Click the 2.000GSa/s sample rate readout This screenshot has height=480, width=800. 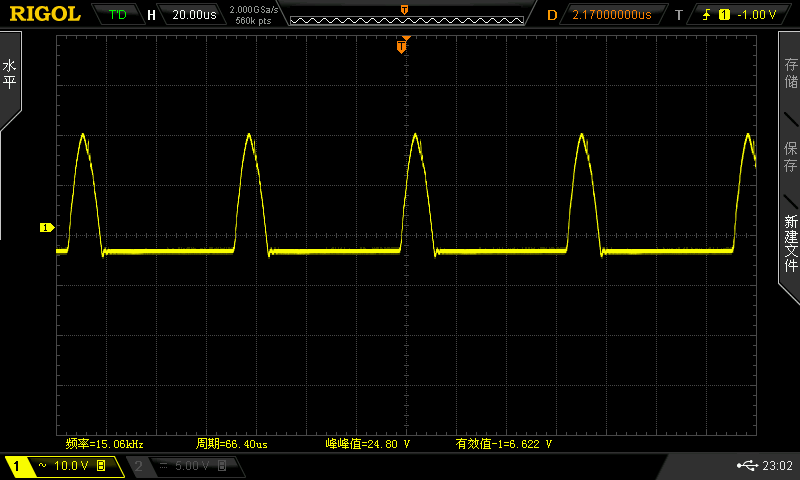click(x=254, y=10)
